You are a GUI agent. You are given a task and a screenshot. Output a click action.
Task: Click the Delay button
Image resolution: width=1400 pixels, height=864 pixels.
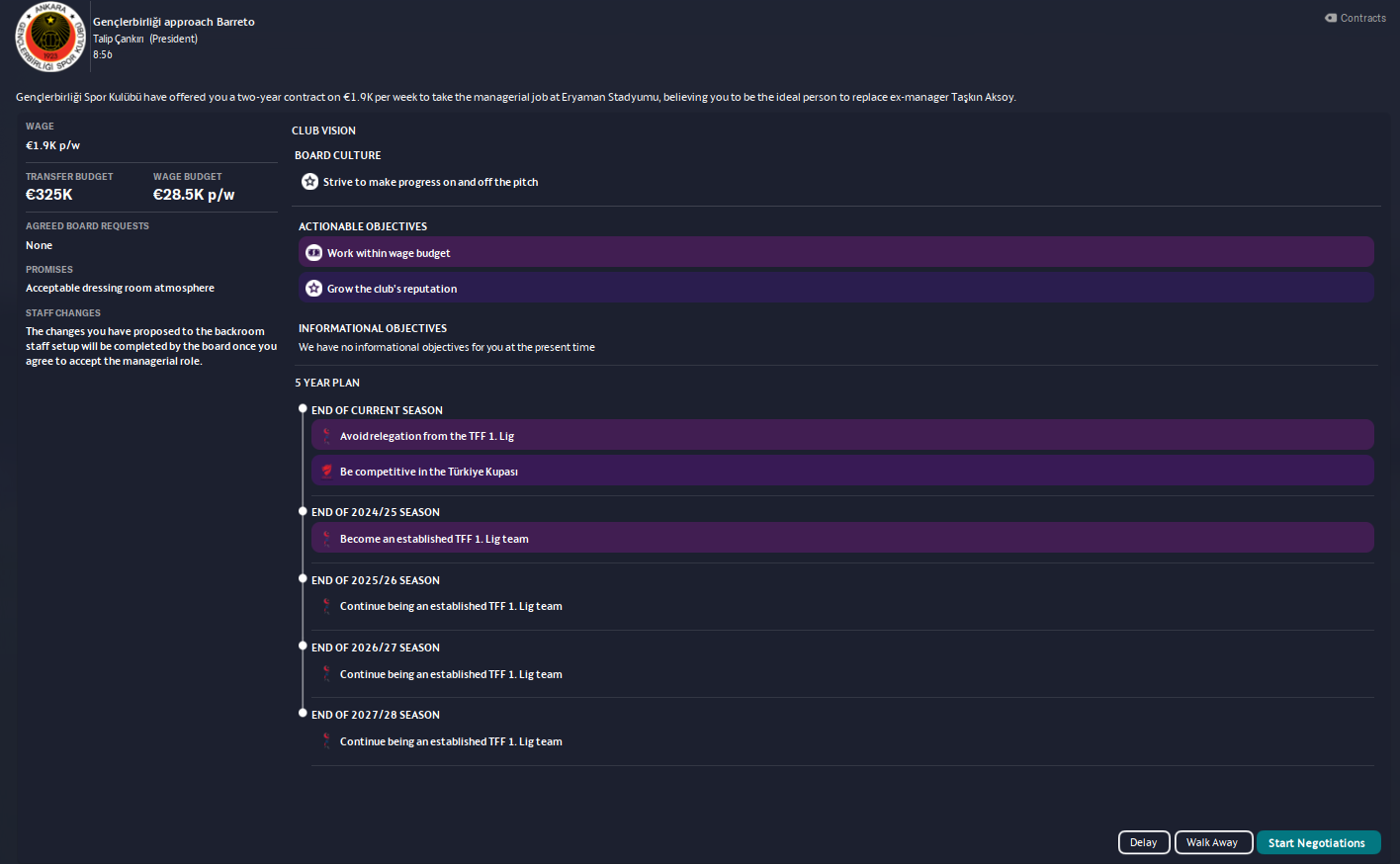(1144, 842)
